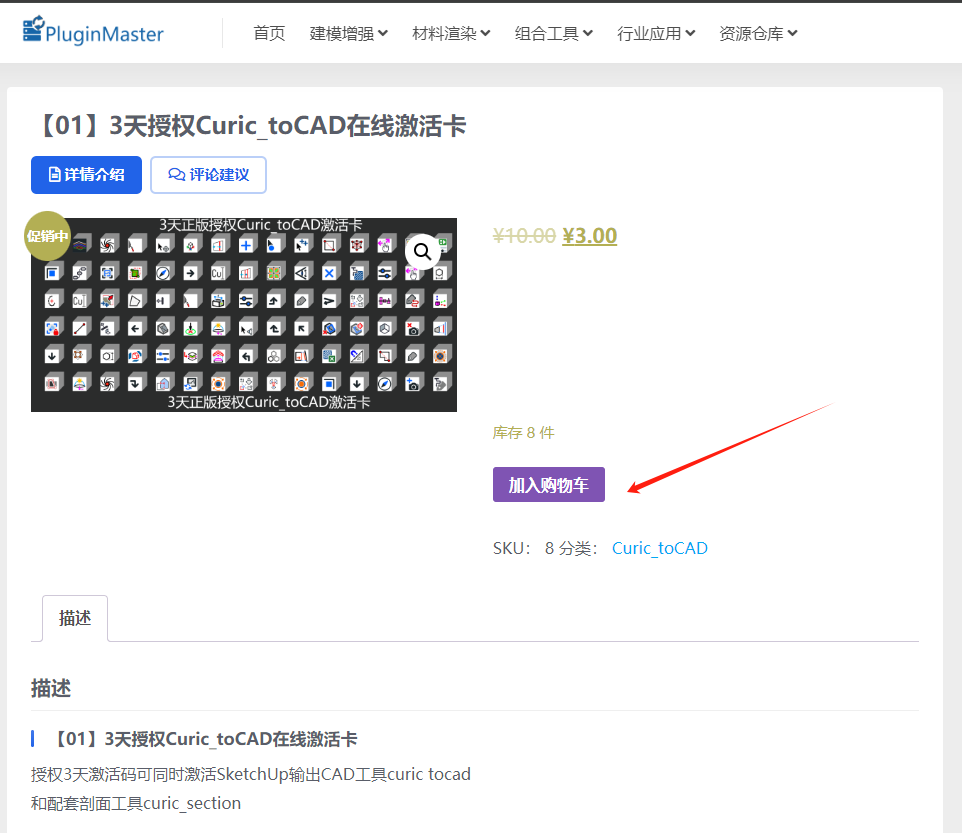This screenshot has height=833, width=962.
Task: Select the 描述 tab
Action: point(75,618)
